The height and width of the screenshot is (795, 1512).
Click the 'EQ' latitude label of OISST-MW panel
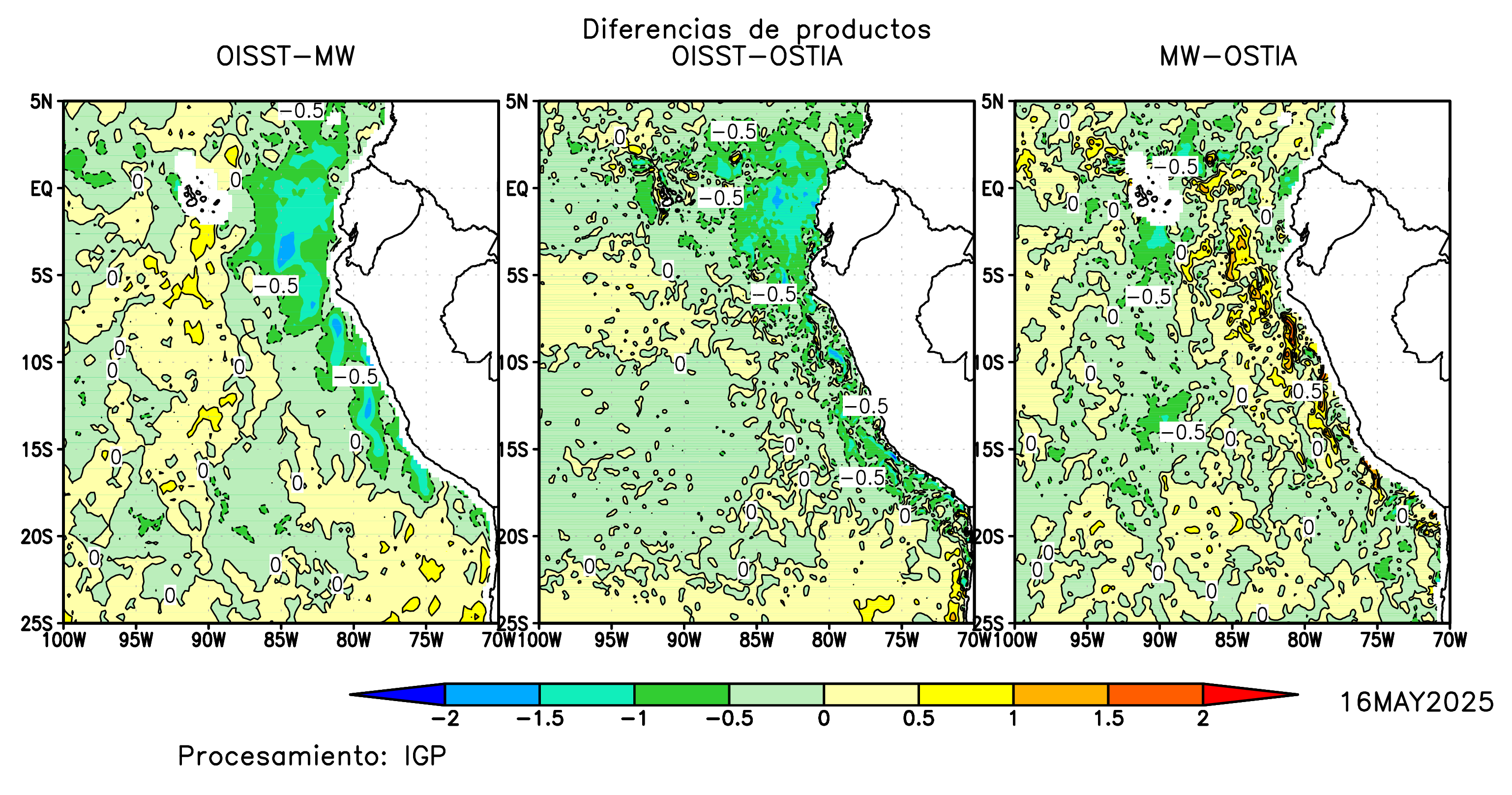[x=41, y=189]
